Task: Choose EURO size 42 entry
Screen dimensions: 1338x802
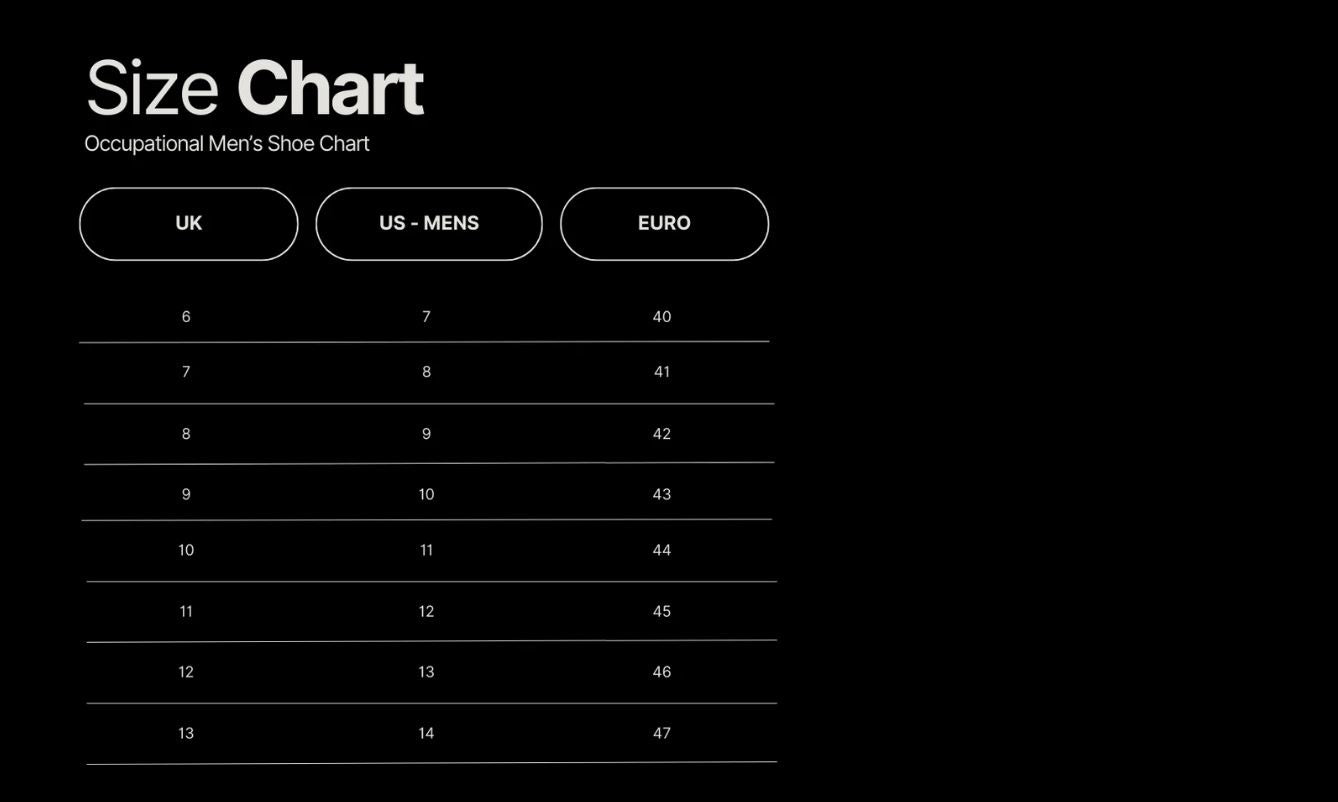Action: [x=662, y=434]
